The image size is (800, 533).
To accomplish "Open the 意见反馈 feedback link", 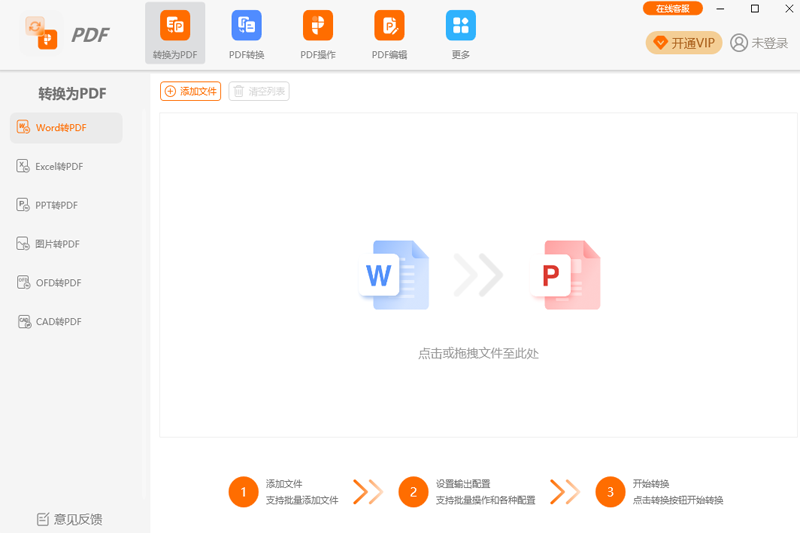I will coord(70,519).
